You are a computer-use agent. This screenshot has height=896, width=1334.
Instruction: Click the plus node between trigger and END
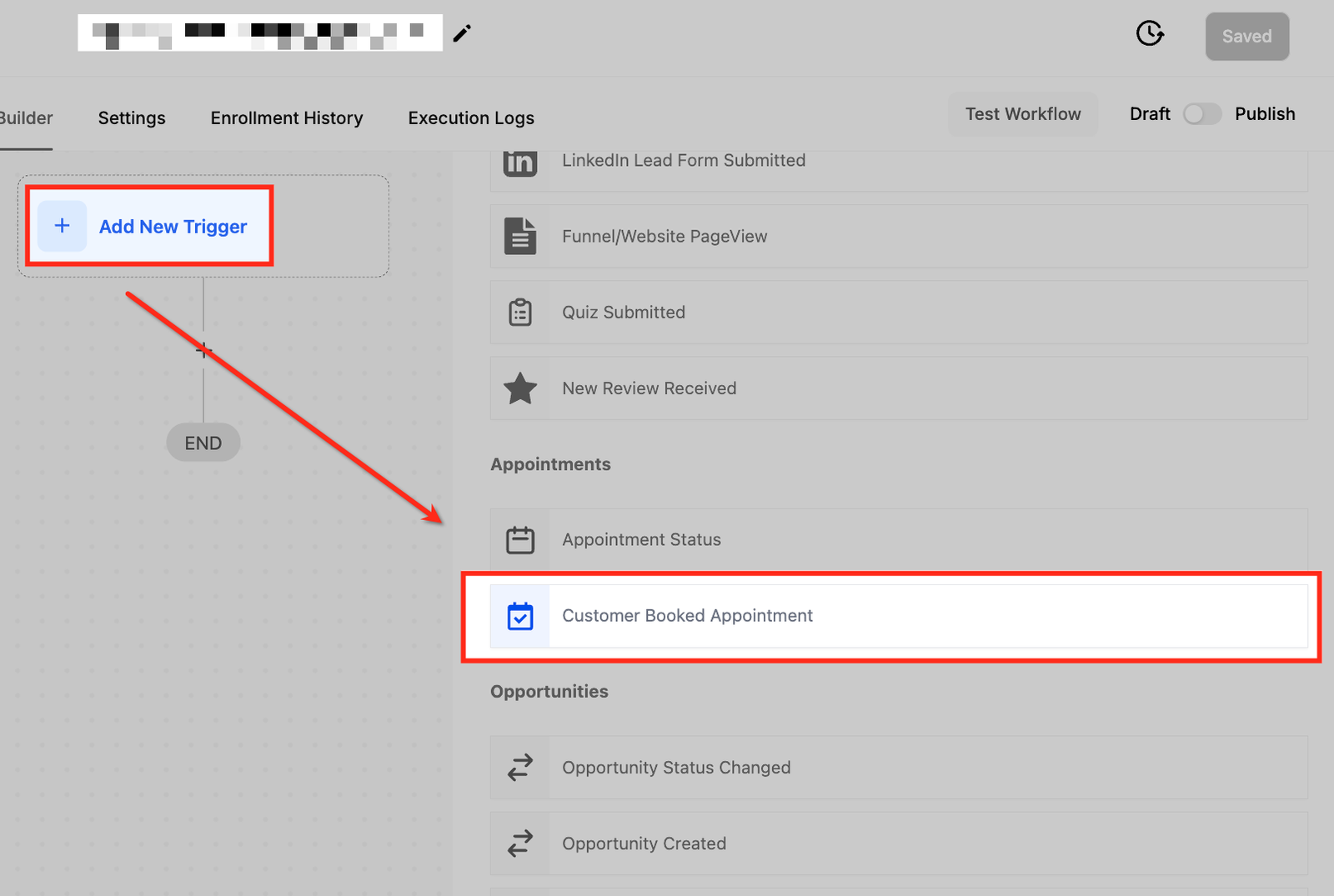click(x=203, y=350)
